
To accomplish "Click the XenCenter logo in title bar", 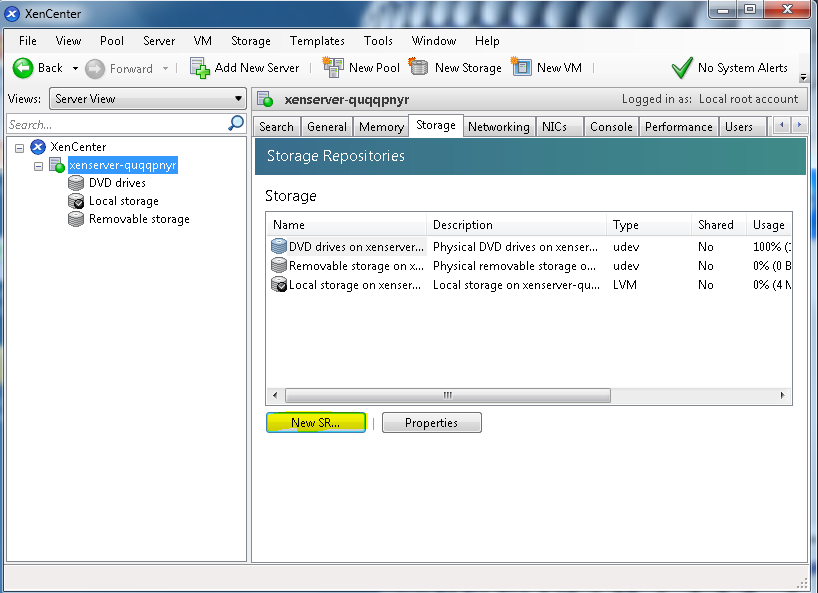I will coord(12,14).
